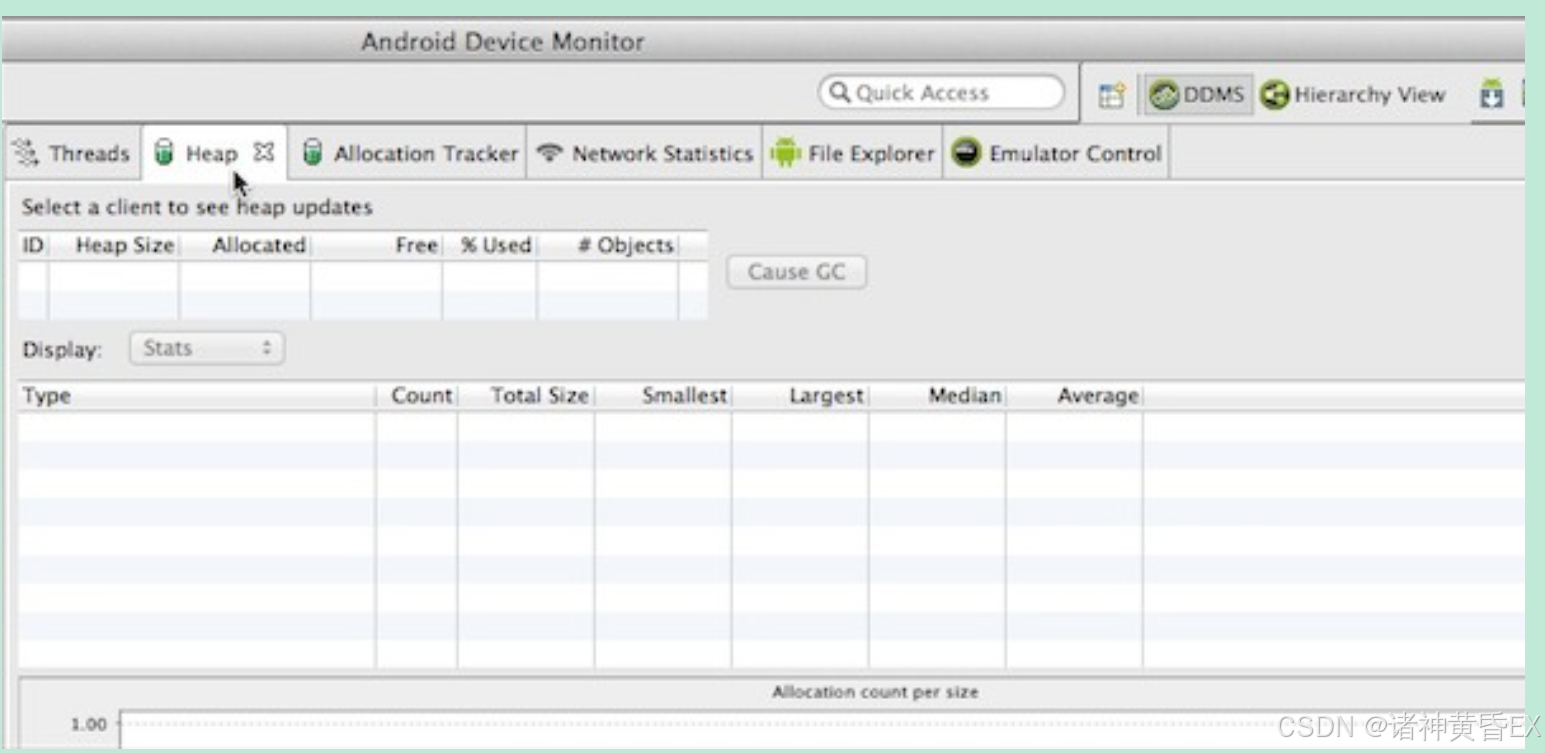Click the DDMS perspective icon

[1164, 95]
